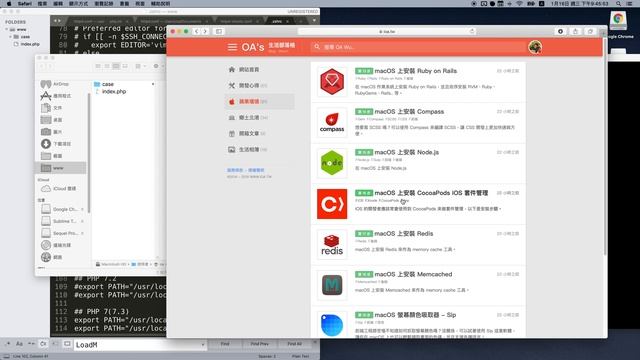Viewport: 640px width, 360px height.
Task: Toggle wrap search in the Sublime find bar
Action: coord(43,344)
